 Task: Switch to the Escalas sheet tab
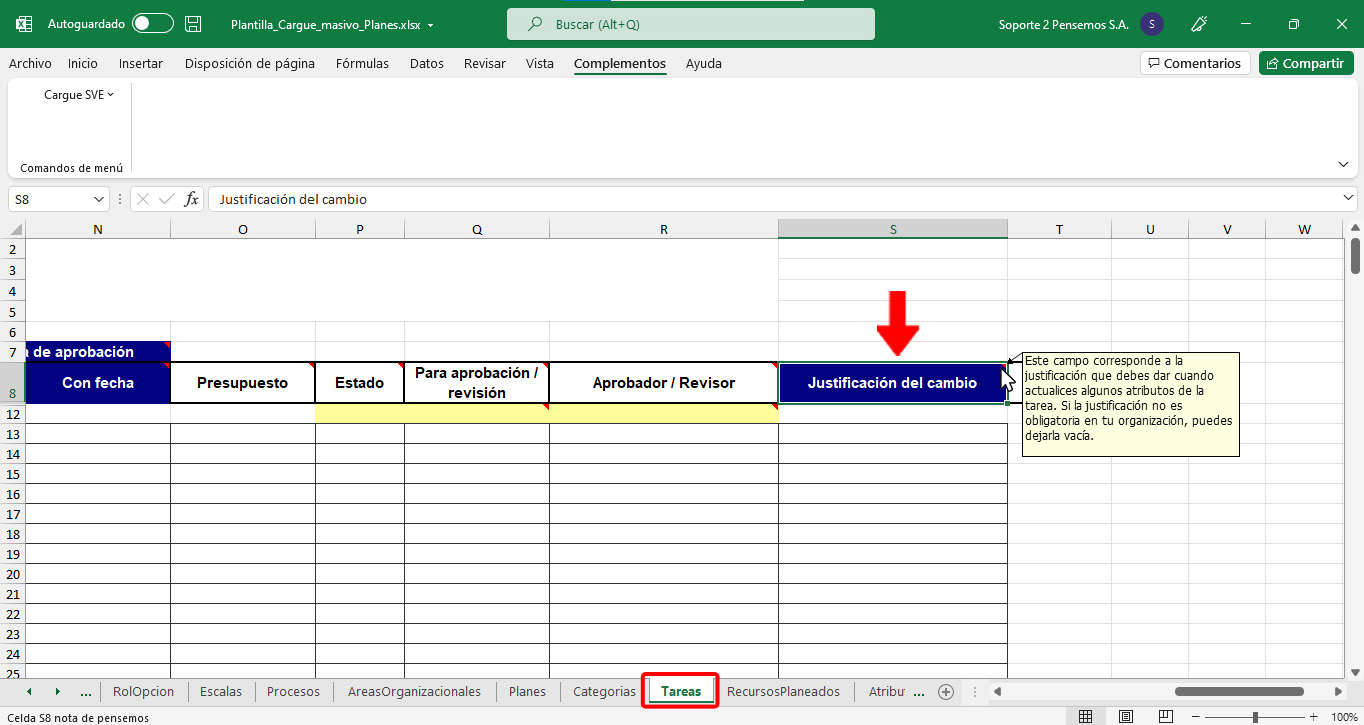221,691
